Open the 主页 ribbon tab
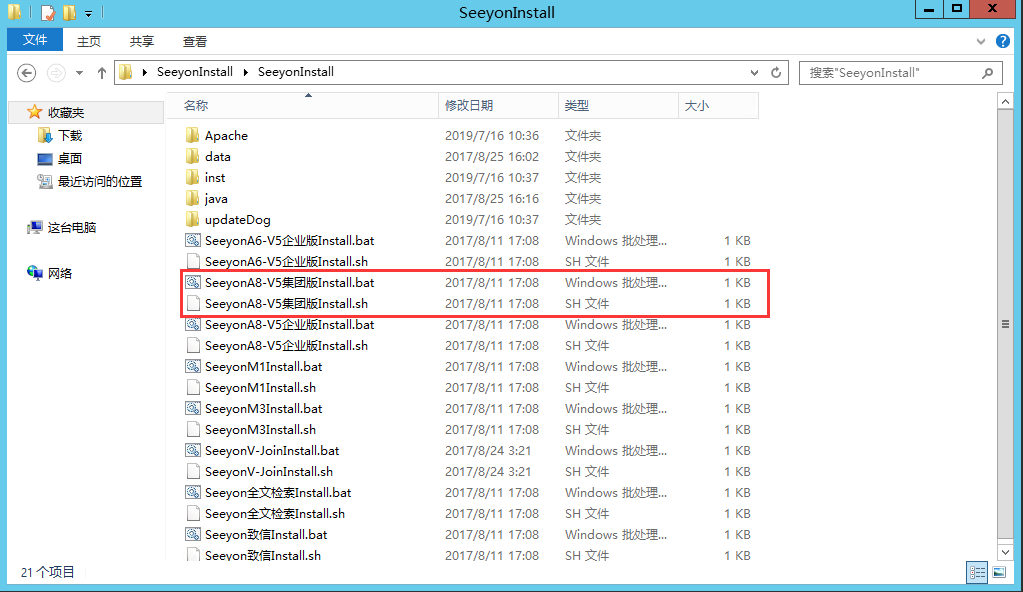 [x=89, y=41]
